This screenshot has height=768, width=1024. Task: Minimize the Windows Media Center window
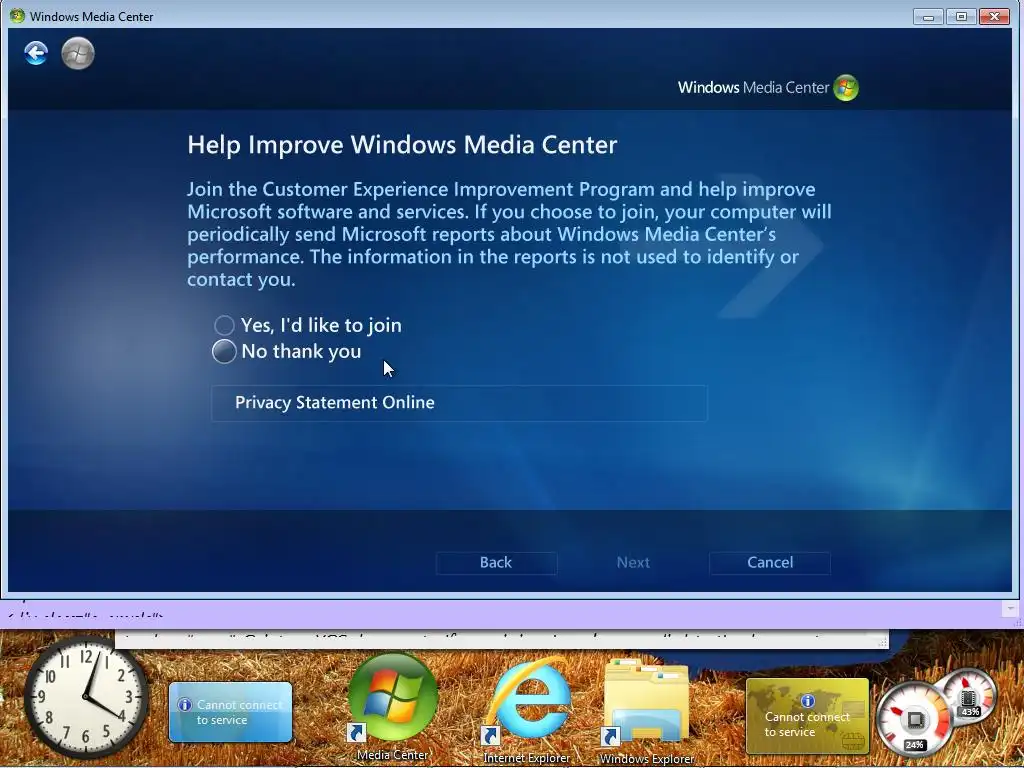tap(928, 16)
